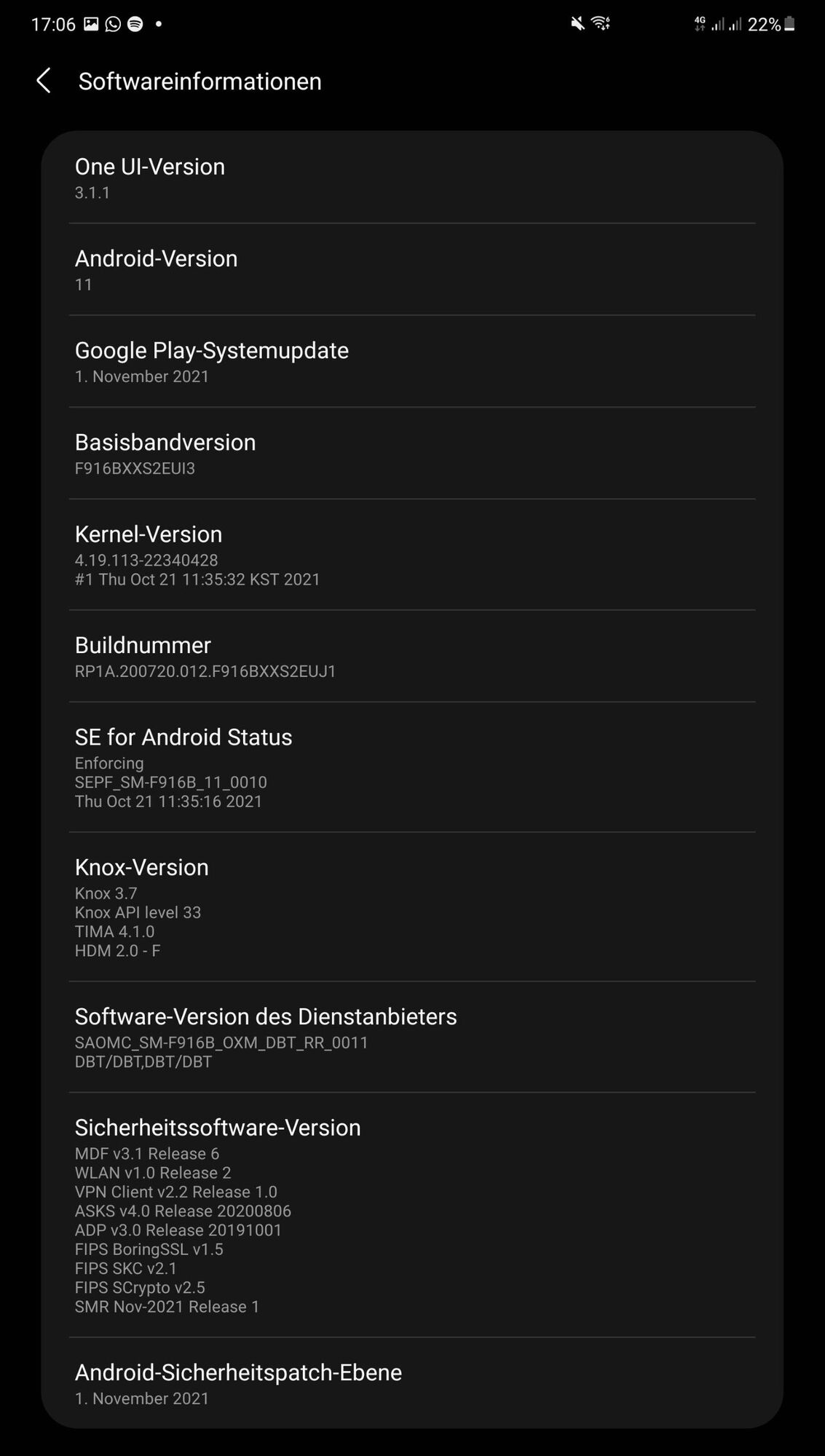Viewport: 825px width, 1456px height.
Task: Tap the WhatsApp notification icon
Action: click(113, 24)
